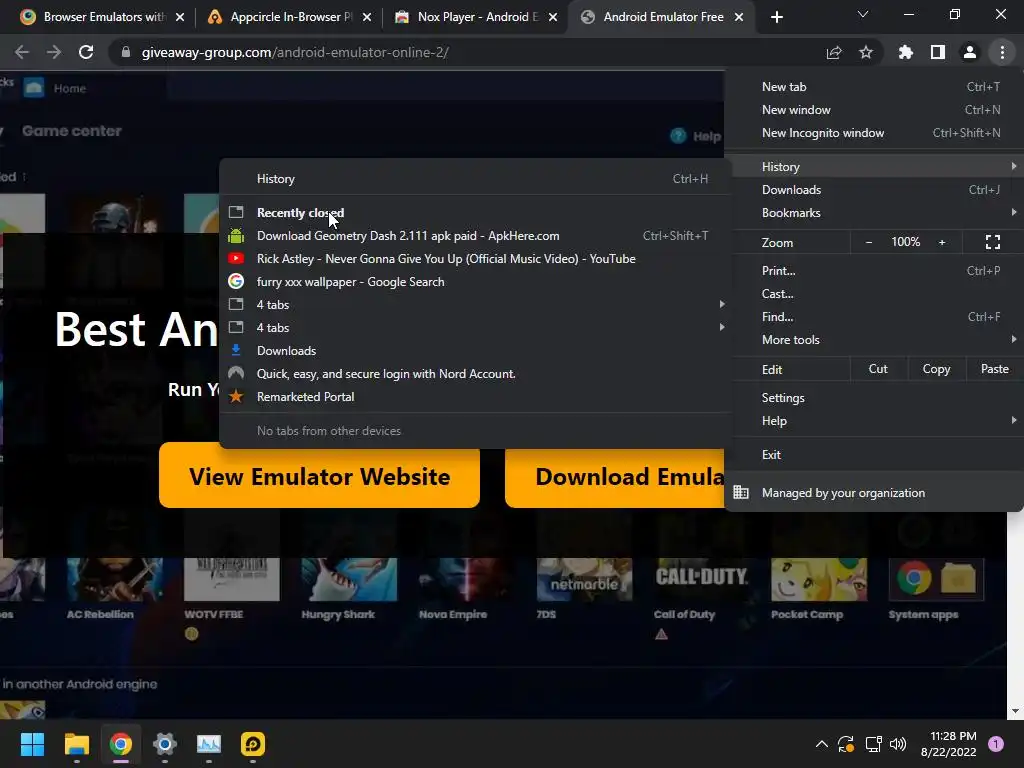Screen dimensions: 1024x768
Task: Open the Hungry Shark game thumbnail
Action: click(349, 579)
